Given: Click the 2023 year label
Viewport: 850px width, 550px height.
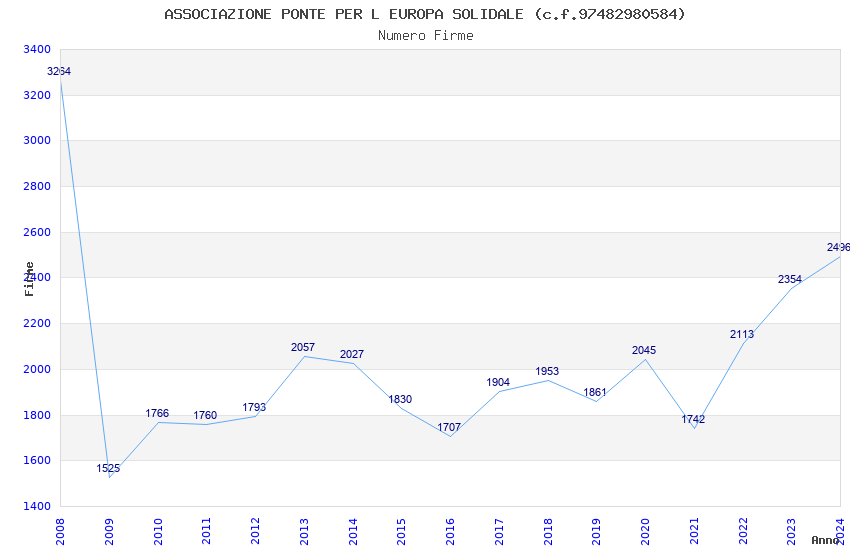Looking at the screenshot, I should point(792,531).
